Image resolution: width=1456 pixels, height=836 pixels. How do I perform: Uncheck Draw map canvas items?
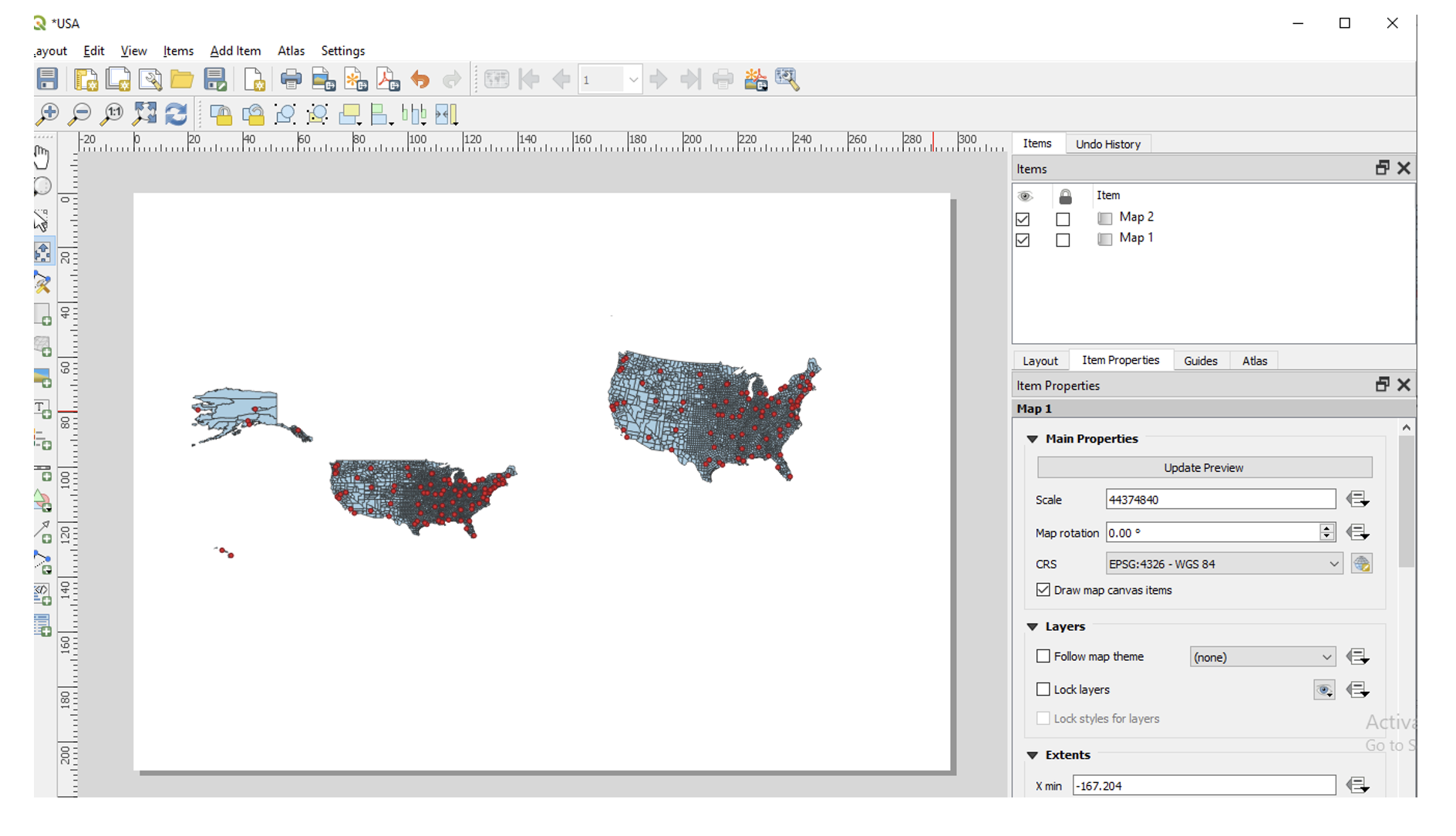coord(1043,590)
